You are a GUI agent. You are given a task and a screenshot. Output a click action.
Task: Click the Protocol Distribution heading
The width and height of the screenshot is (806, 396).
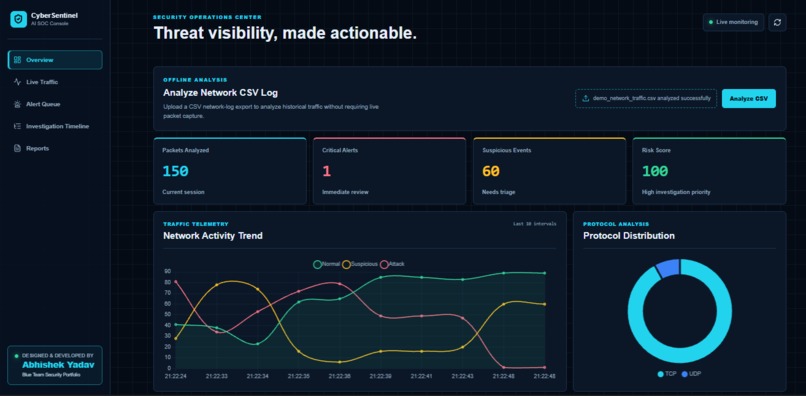(629, 236)
